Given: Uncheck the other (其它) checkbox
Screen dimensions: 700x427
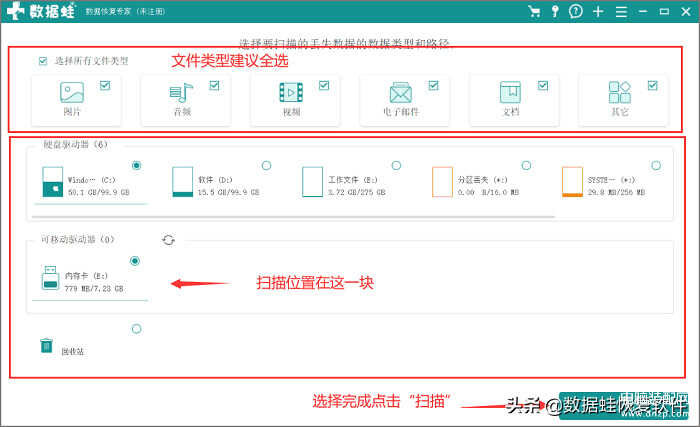Looking at the screenshot, I should click(x=653, y=85).
